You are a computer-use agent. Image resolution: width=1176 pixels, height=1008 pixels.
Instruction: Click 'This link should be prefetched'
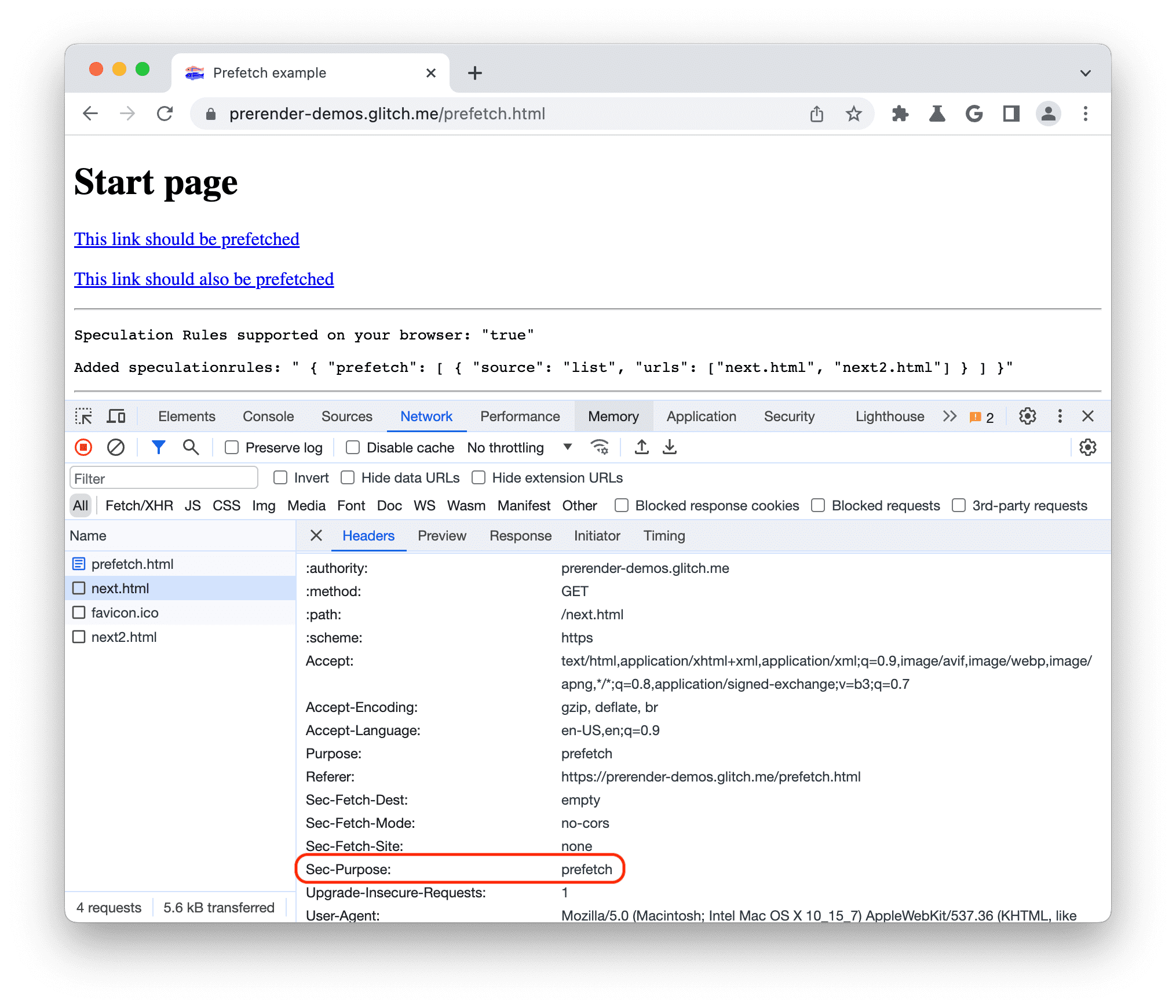186,238
